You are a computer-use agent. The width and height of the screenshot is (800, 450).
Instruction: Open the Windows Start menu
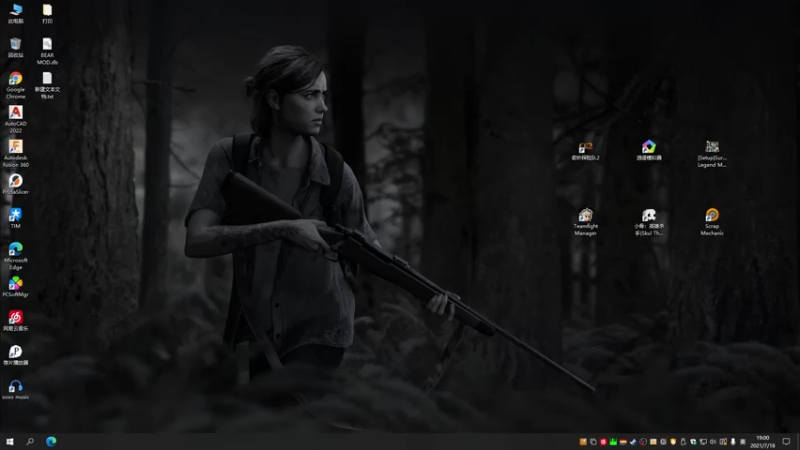(x=10, y=441)
